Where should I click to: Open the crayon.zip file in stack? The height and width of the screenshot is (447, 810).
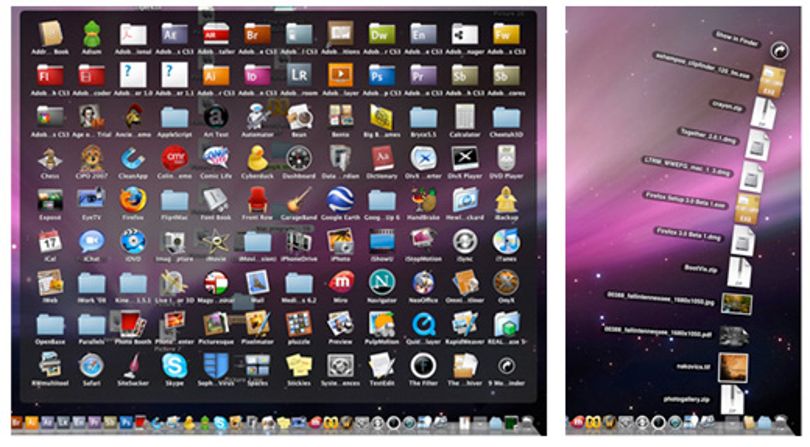click(763, 113)
